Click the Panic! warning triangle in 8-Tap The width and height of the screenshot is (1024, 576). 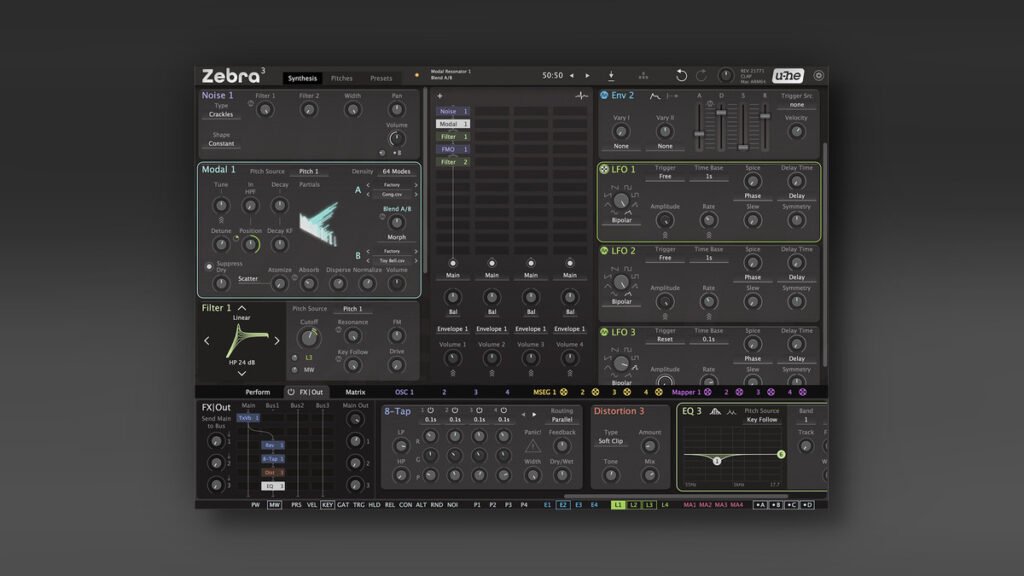(532, 447)
